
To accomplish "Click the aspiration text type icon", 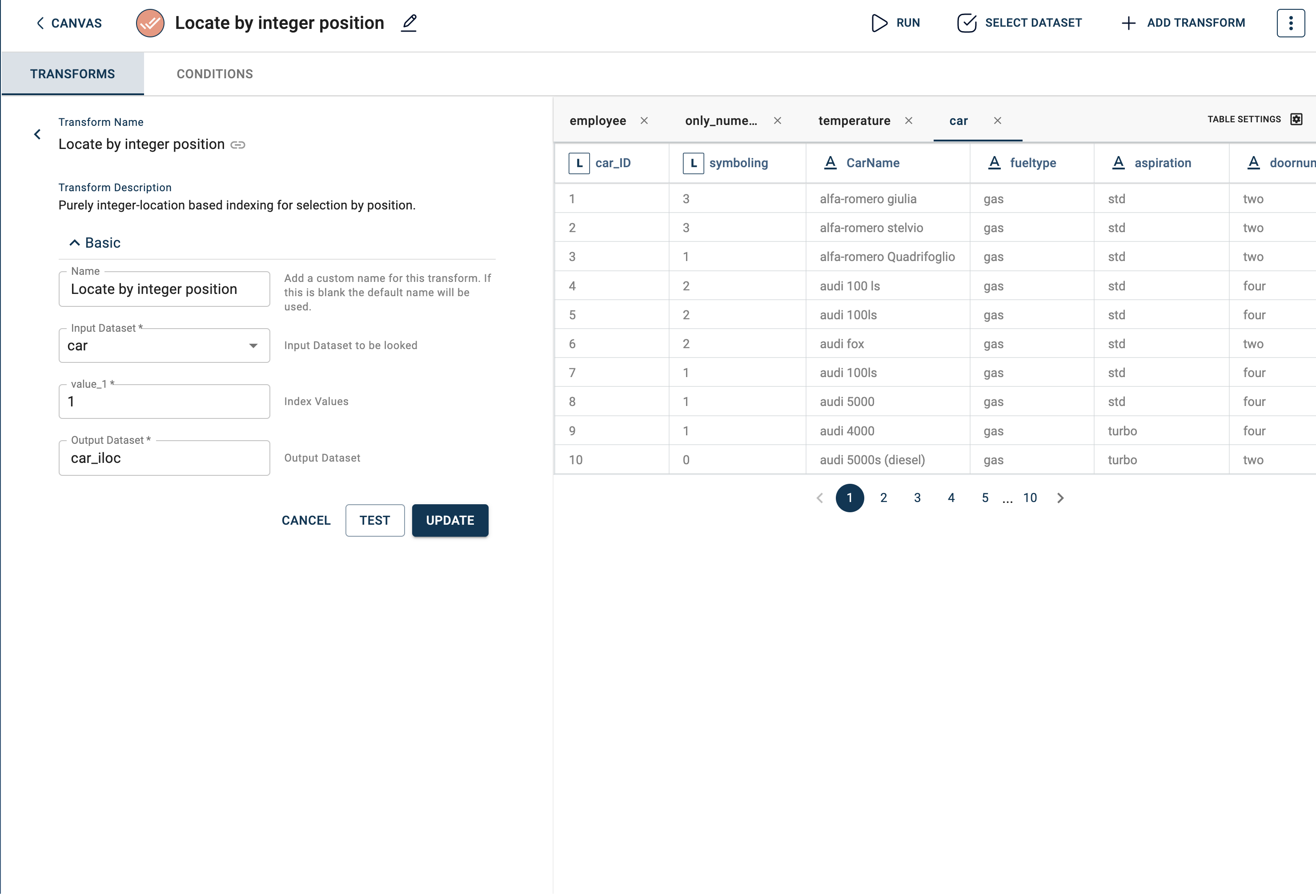I will click(x=1118, y=163).
